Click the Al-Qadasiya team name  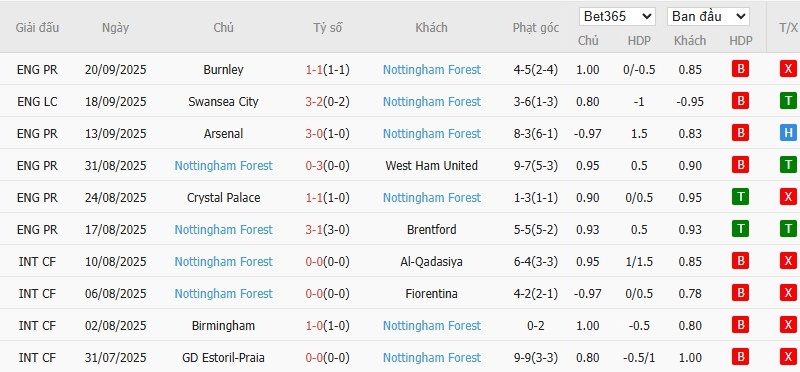click(432, 262)
